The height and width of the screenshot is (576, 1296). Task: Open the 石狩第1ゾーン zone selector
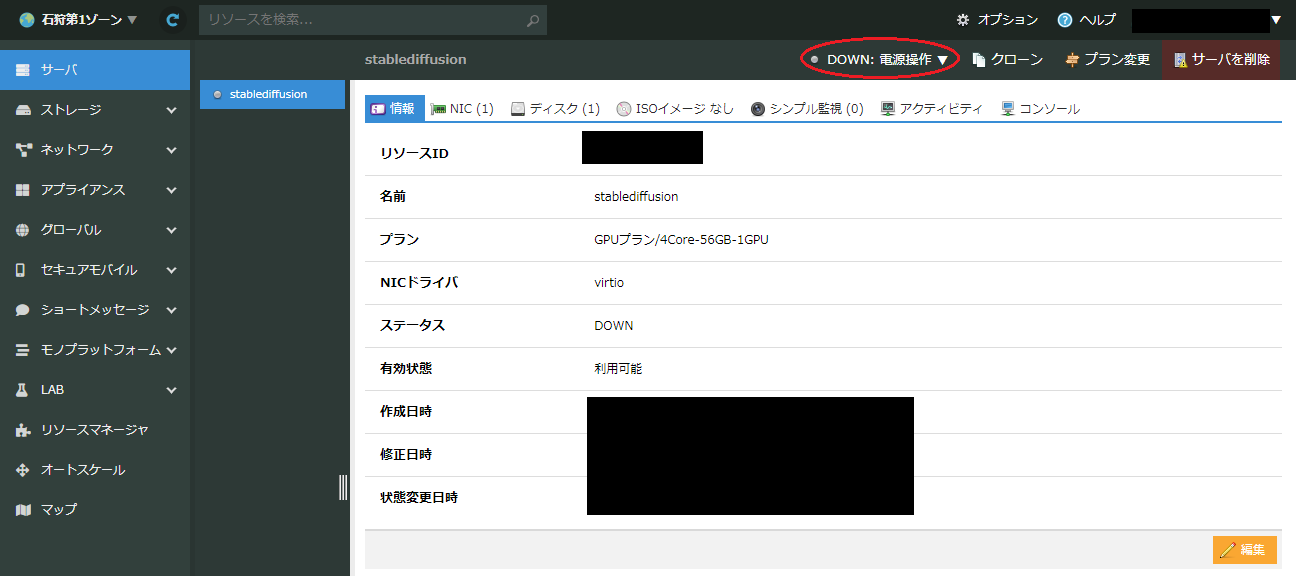click(x=78, y=20)
